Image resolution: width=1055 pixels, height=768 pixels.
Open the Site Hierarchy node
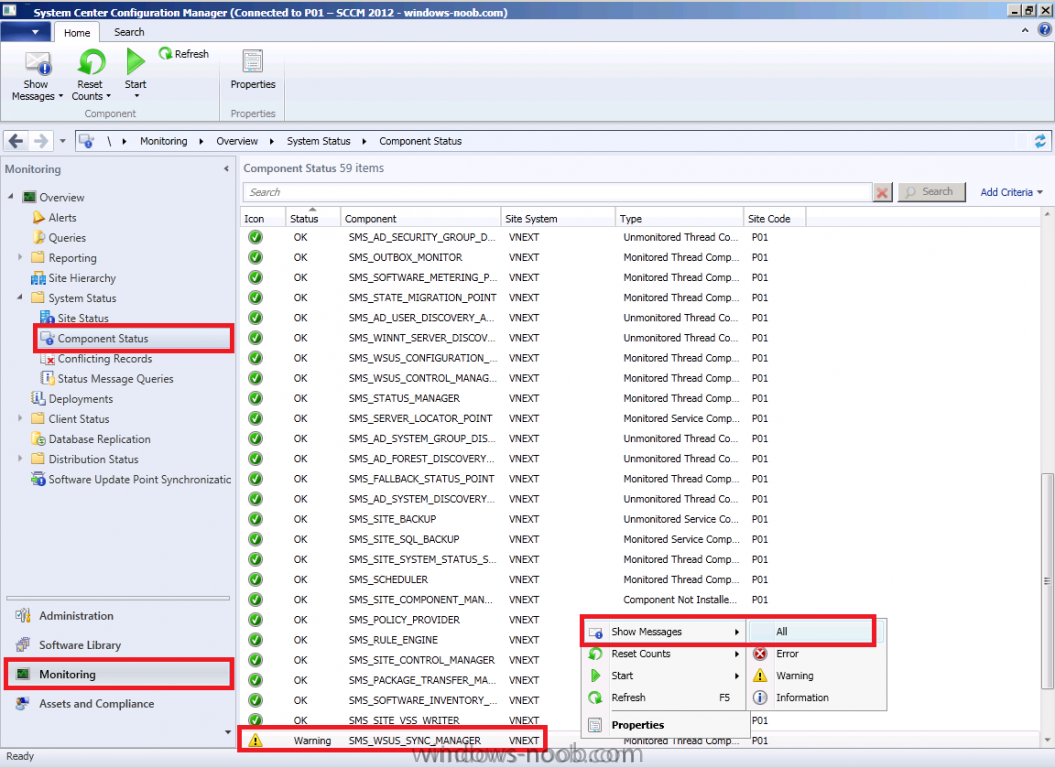81,278
